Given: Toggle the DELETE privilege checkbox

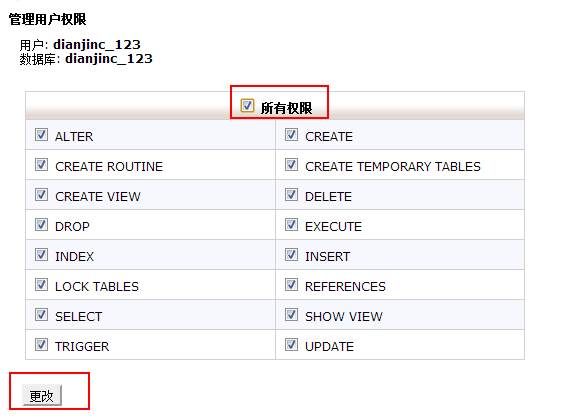Looking at the screenshot, I should [291, 195].
